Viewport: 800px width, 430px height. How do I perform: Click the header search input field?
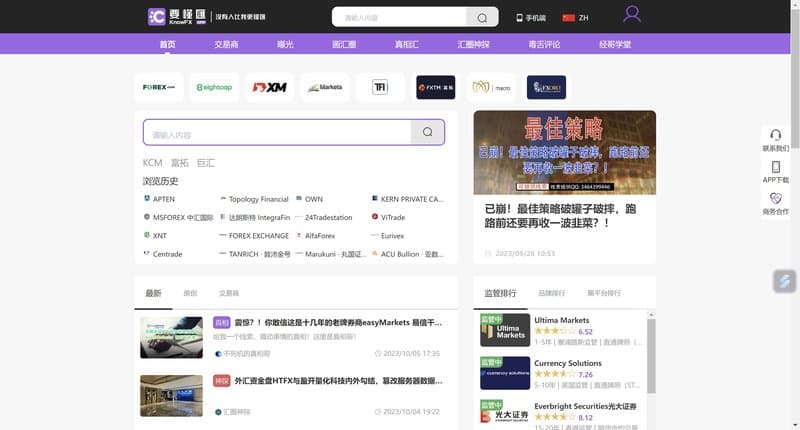point(399,18)
